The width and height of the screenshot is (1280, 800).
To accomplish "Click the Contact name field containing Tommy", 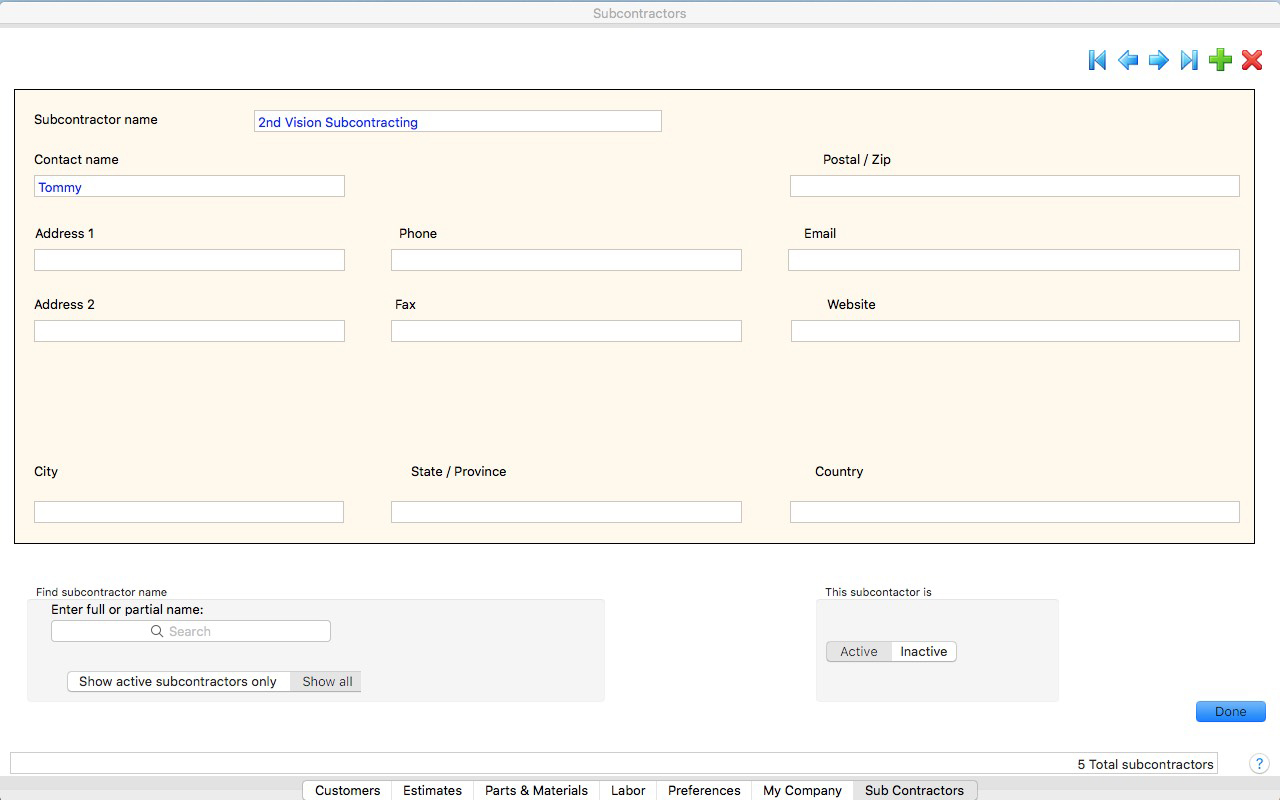I will (189, 186).
